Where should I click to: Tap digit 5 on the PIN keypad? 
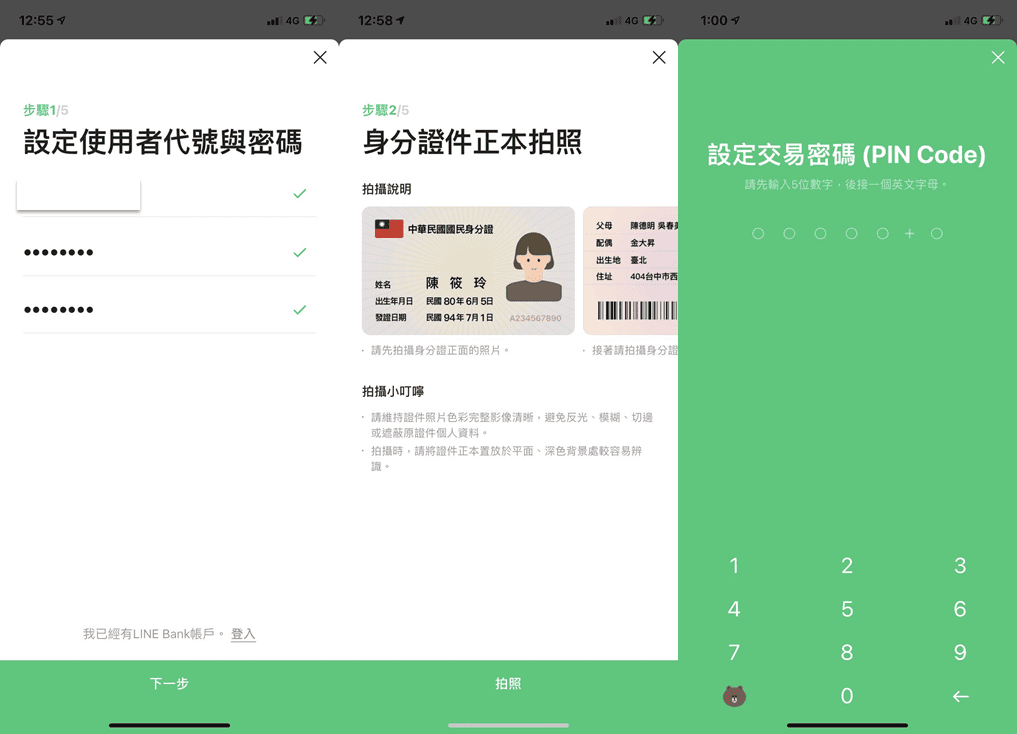click(847, 609)
